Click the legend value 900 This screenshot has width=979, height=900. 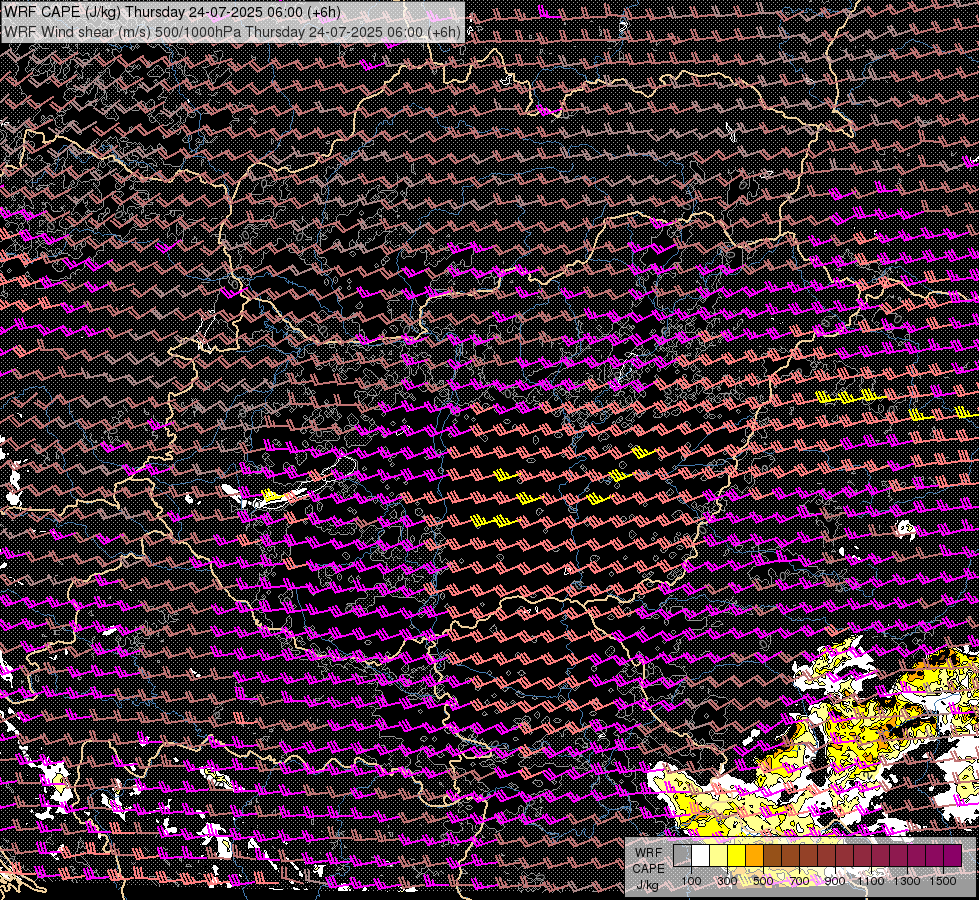coord(835,881)
